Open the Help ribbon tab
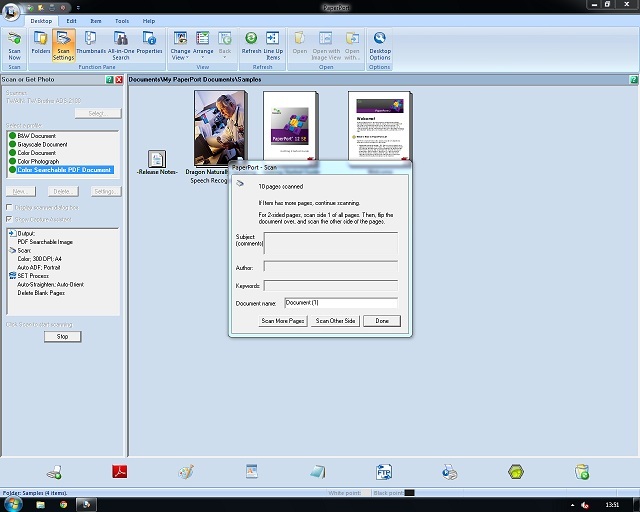The height and width of the screenshot is (512, 640). point(149,21)
